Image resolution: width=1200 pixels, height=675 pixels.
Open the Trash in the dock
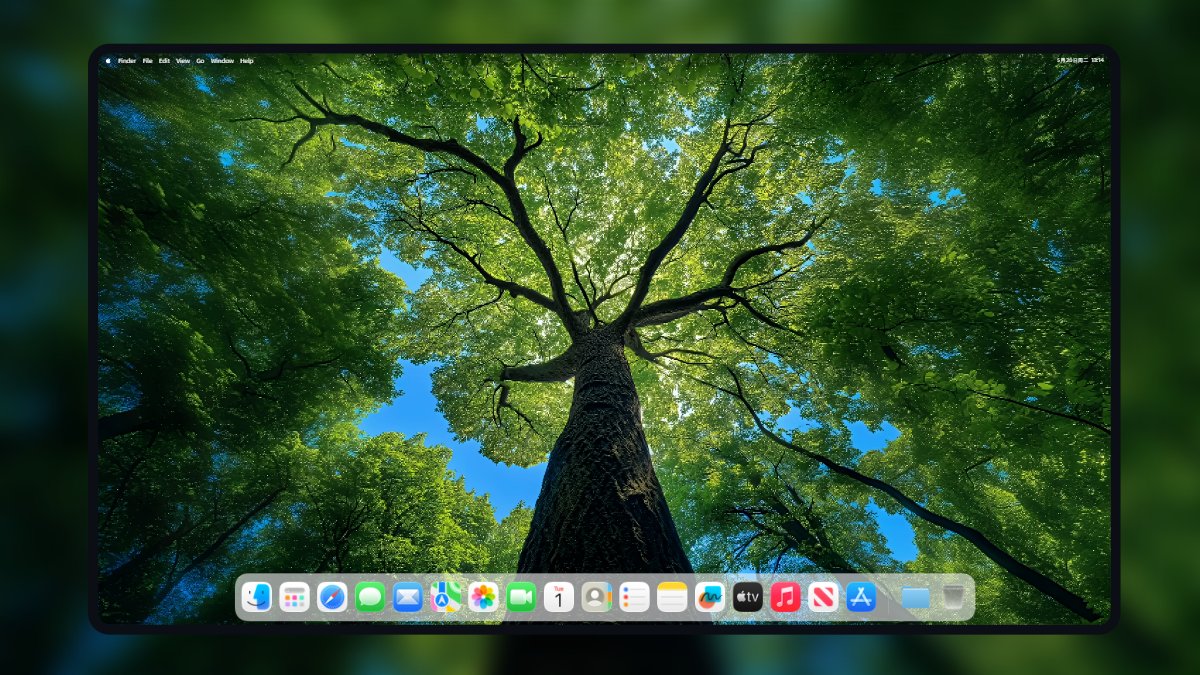(x=953, y=598)
